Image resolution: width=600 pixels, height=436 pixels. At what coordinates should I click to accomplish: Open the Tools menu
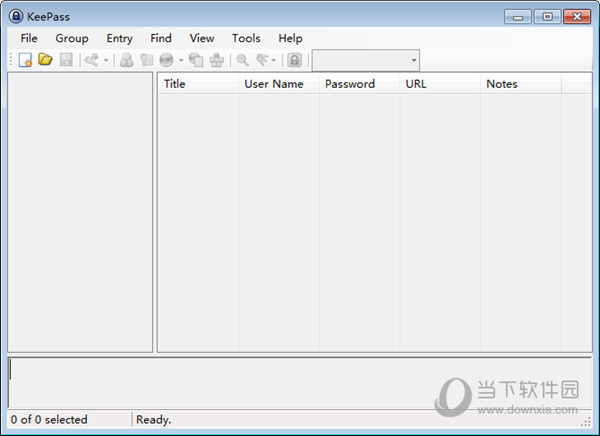point(246,38)
